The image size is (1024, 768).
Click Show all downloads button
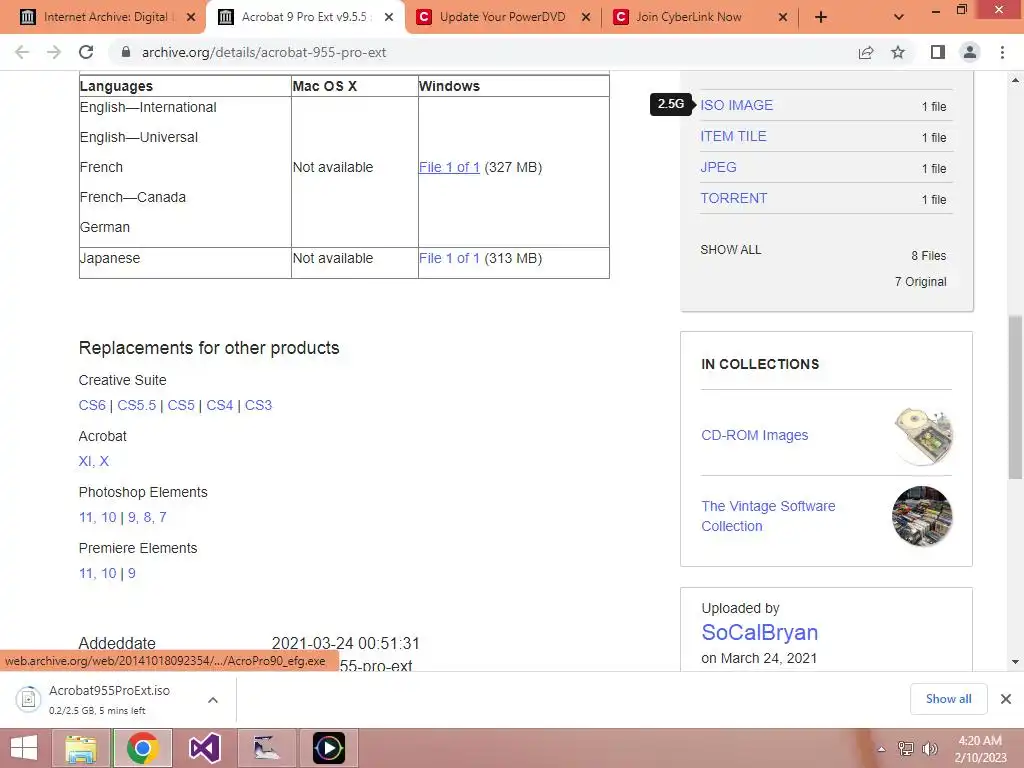(x=948, y=699)
